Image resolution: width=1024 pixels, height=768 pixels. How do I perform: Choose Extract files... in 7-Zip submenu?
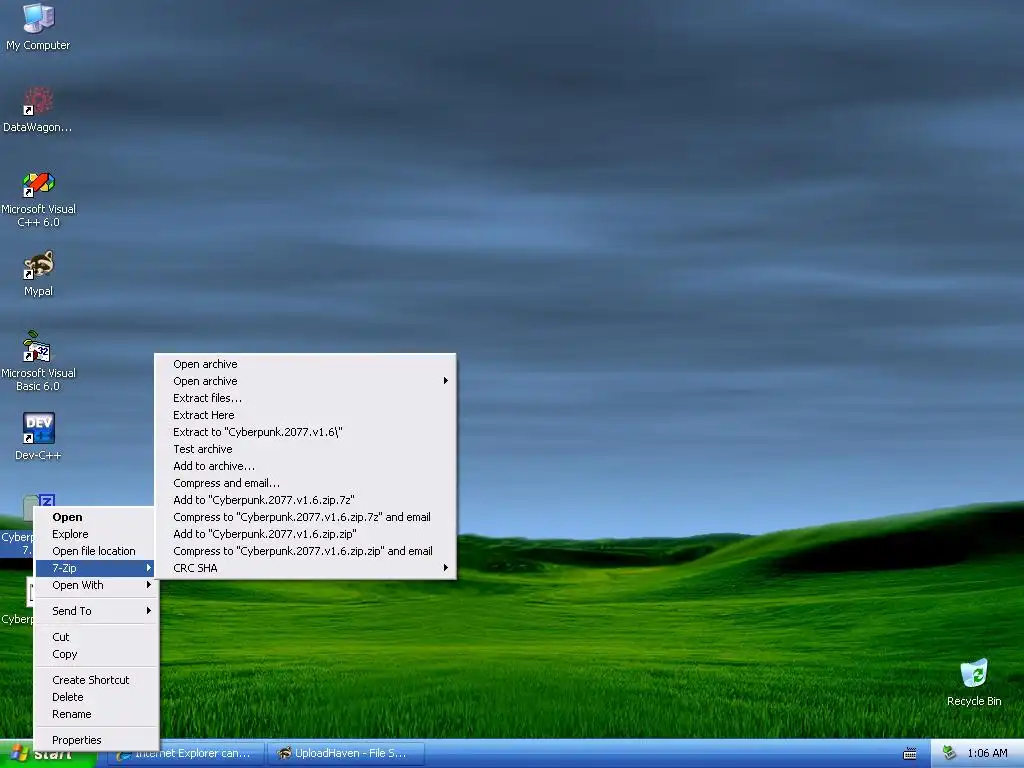[x=305, y=398]
